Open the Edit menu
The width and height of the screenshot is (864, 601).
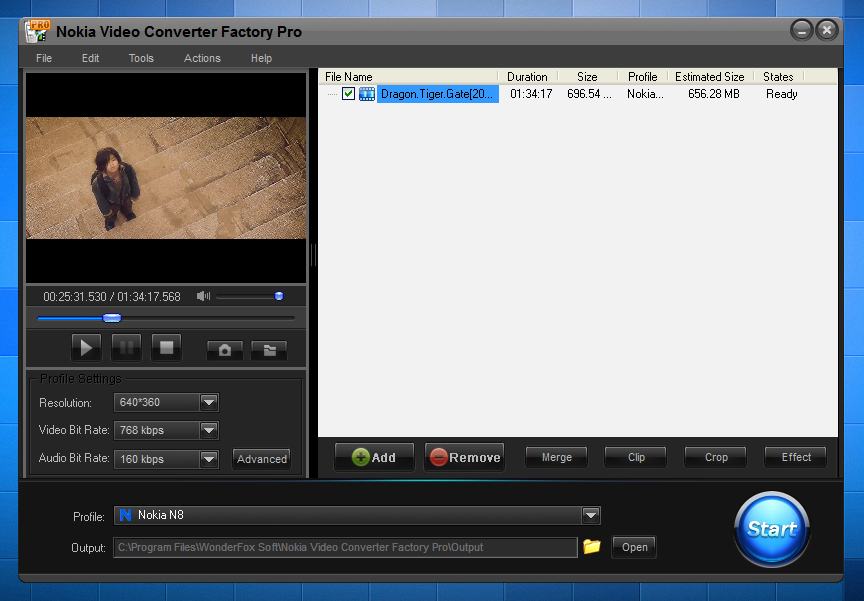coord(90,58)
